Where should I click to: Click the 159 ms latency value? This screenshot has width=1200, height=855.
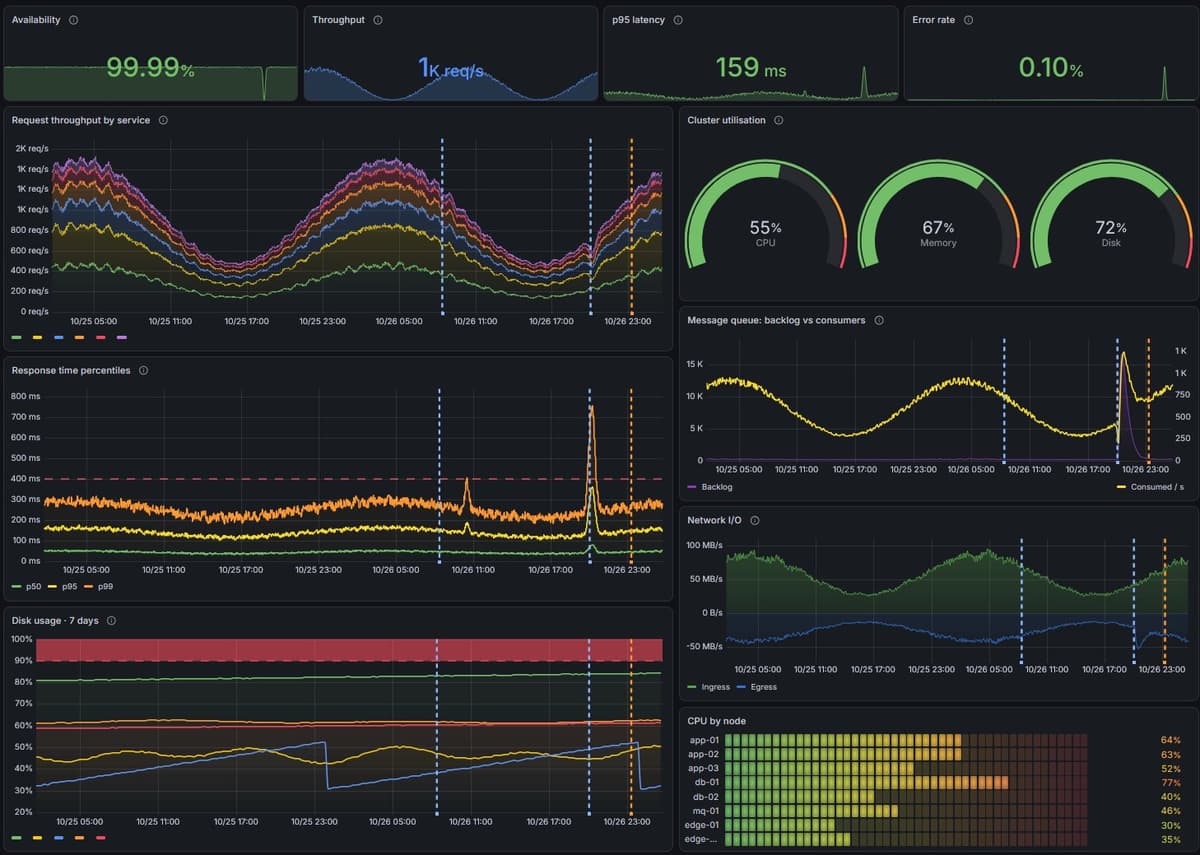tap(751, 68)
